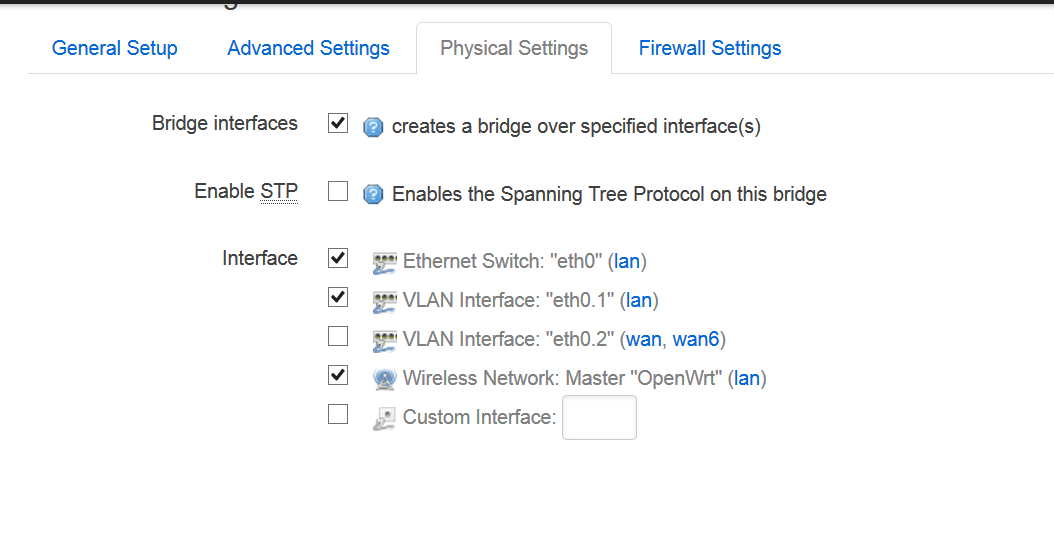This screenshot has width=1054, height=533.
Task: Tick the Custom Interface checkbox
Action: pyautogui.click(x=338, y=414)
